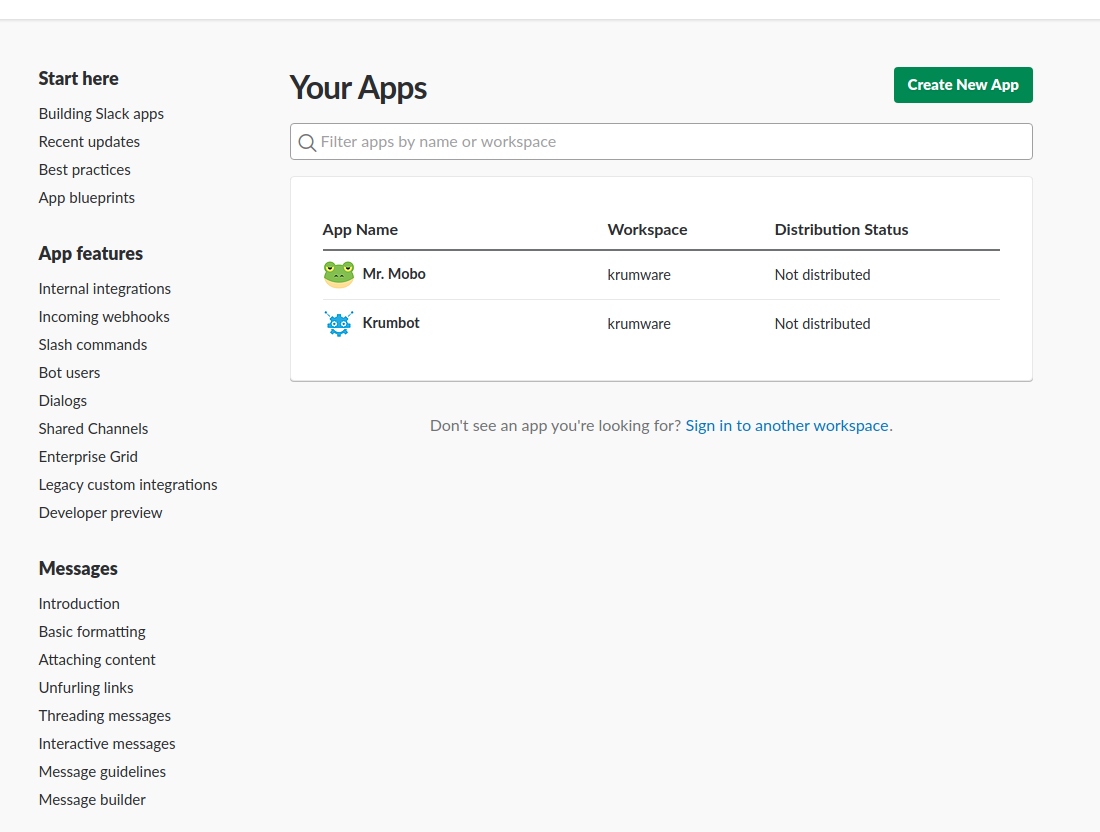The height and width of the screenshot is (832, 1100).
Task: Open Attaching content guide
Action: click(97, 659)
